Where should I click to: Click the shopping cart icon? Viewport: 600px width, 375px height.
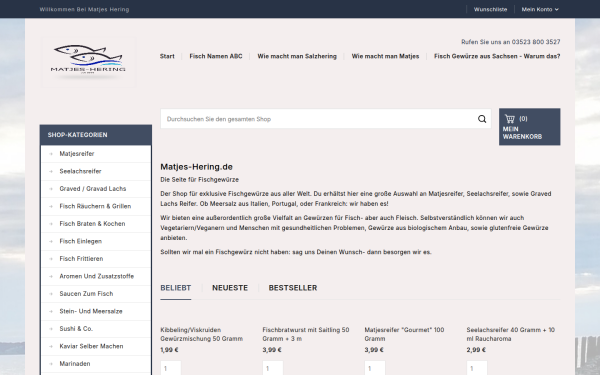click(x=510, y=119)
